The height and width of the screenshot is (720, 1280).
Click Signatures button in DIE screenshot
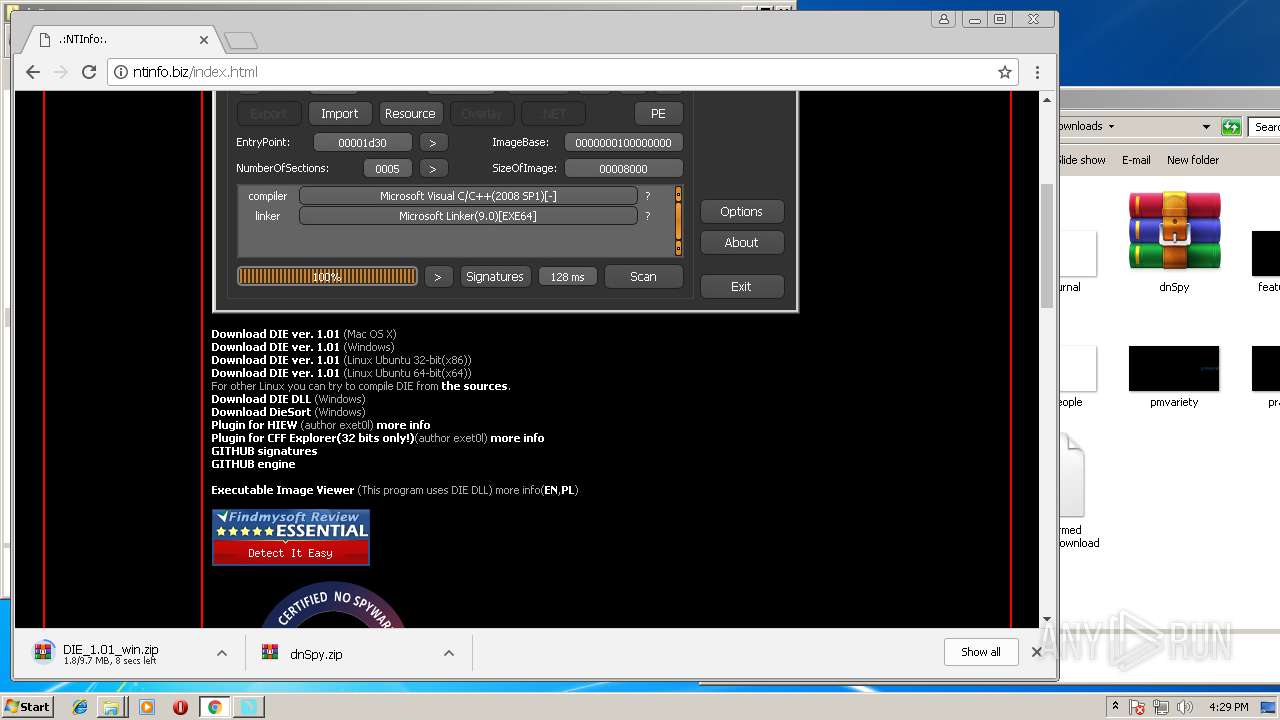[495, 277]
